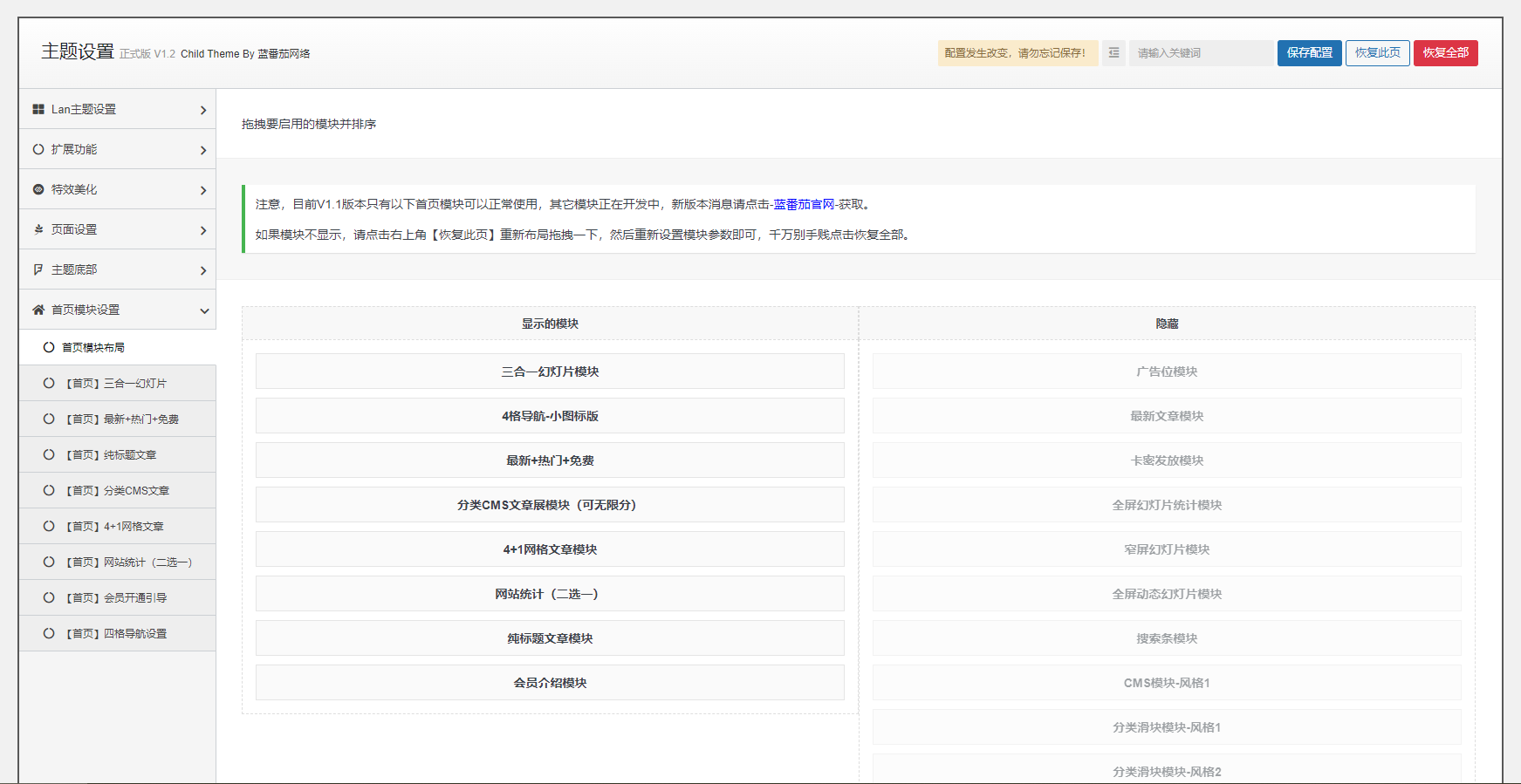The image size is (1521, 784).
Task: Click the Lan主题设置 grid icon
Action: click(x=38, y=109)
